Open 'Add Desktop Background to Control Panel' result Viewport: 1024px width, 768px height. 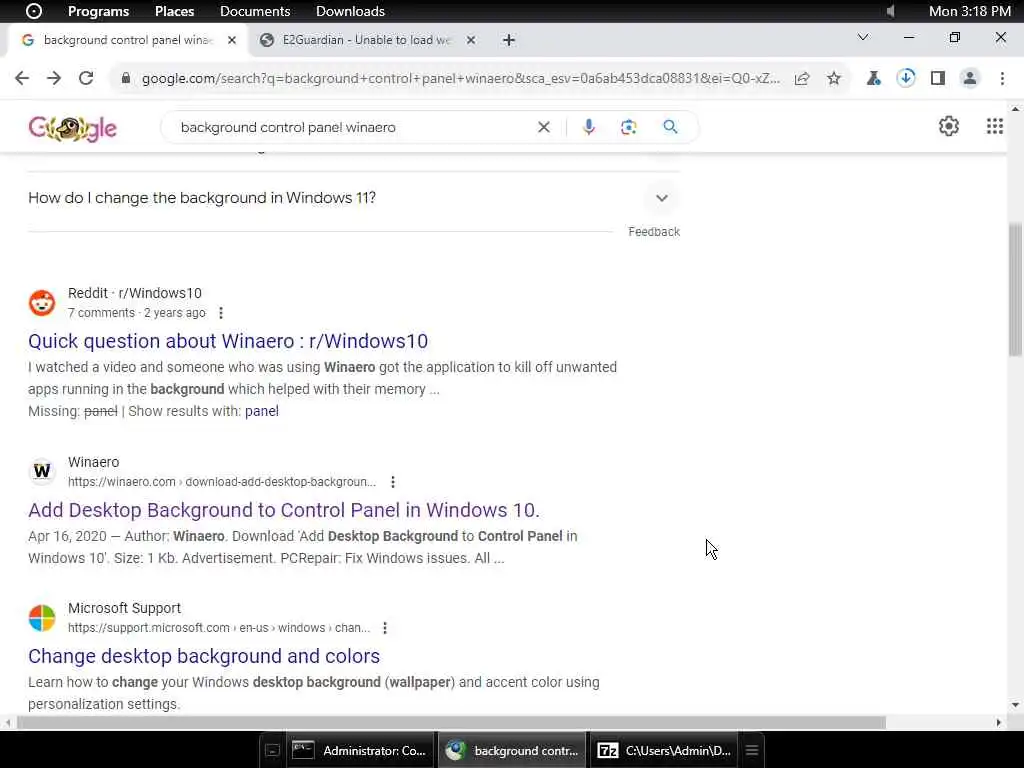coord(284,510)
